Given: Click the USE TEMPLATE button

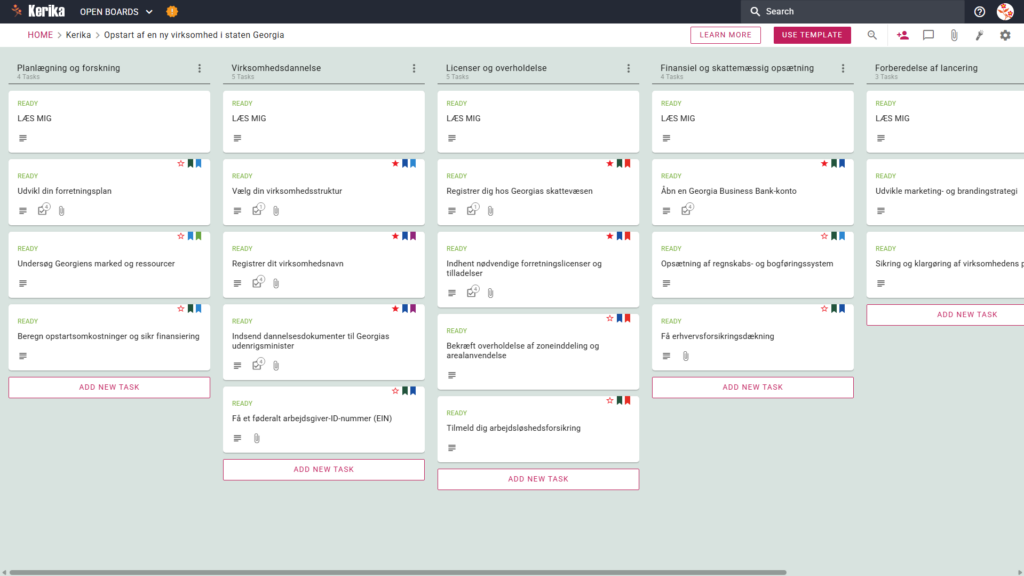Looking at the screenshot, I should 812,35.
